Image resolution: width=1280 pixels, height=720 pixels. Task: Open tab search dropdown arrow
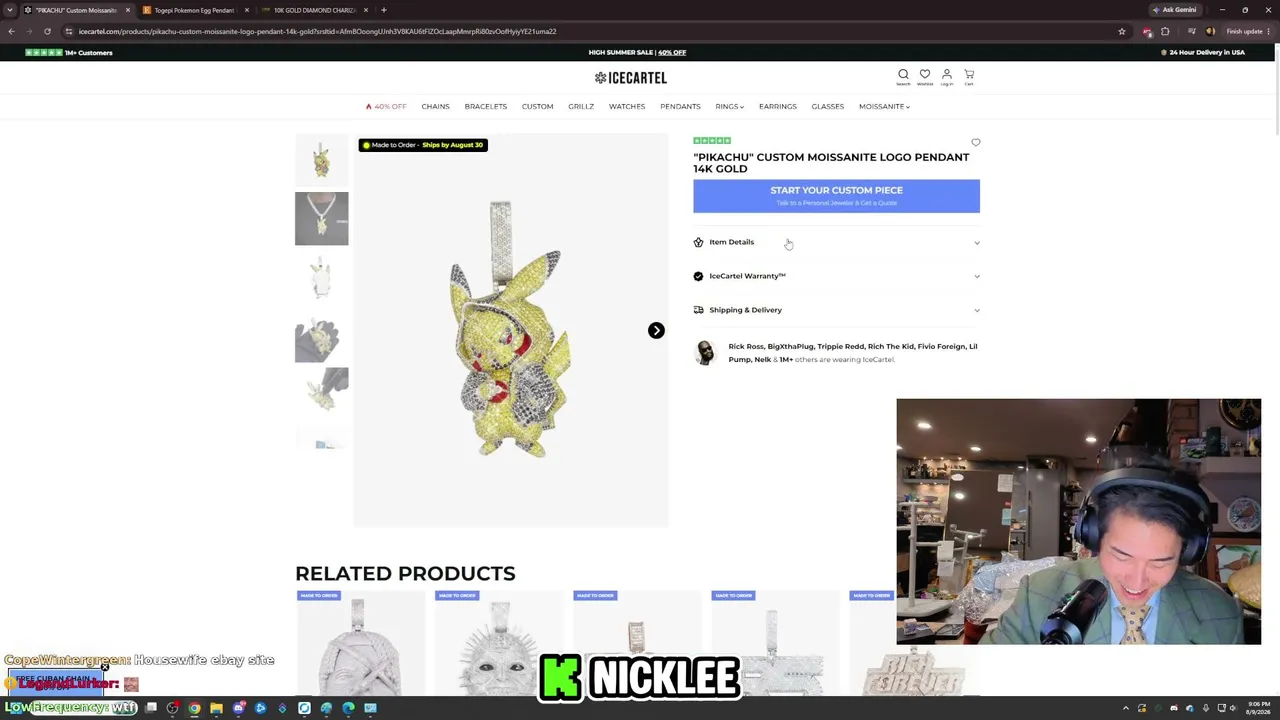tap(9, 10)
